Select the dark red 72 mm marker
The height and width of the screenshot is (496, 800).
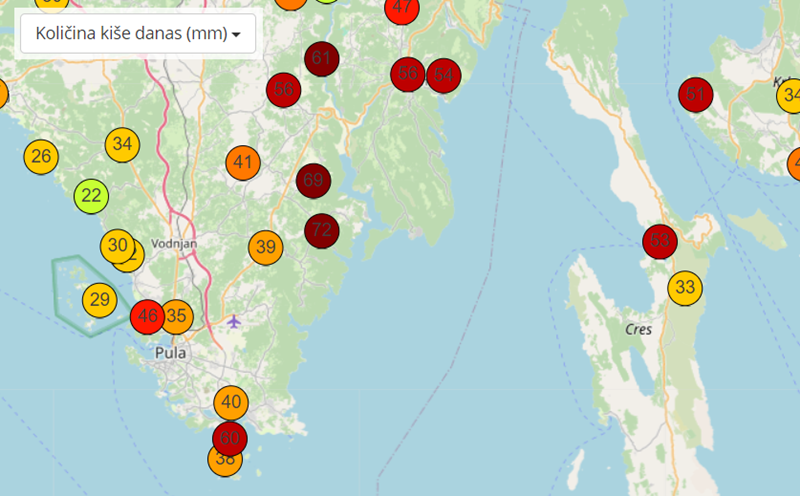click(x=322, y=230)
